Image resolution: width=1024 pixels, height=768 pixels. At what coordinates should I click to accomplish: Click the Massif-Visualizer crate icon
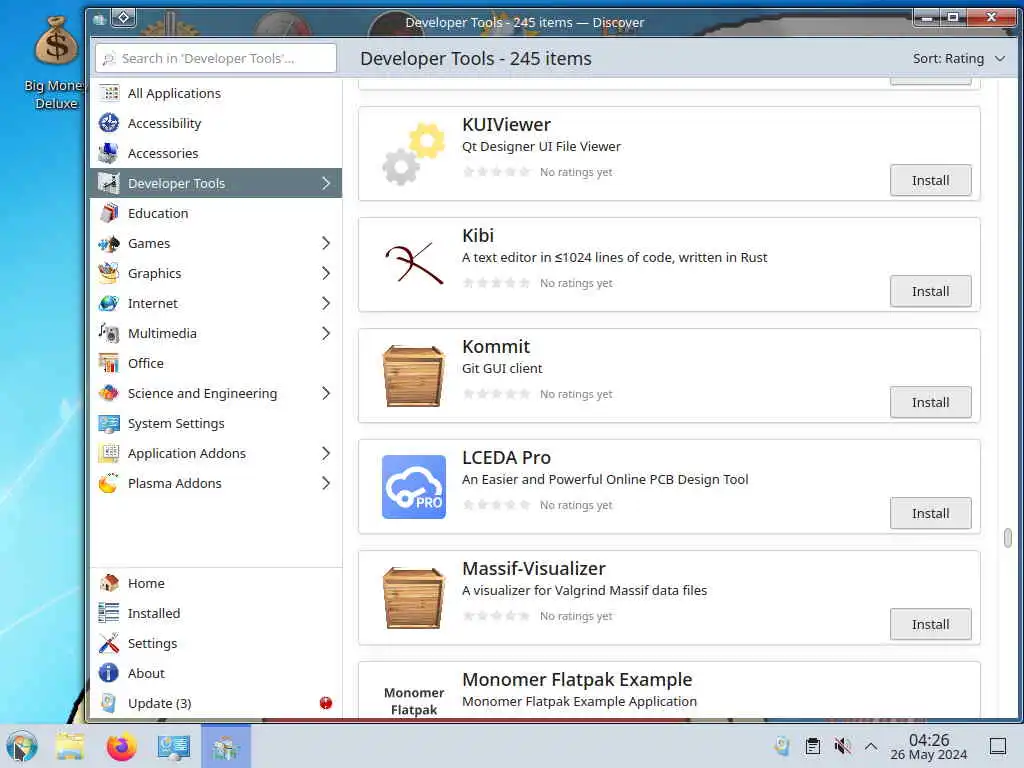click(413, 598)
